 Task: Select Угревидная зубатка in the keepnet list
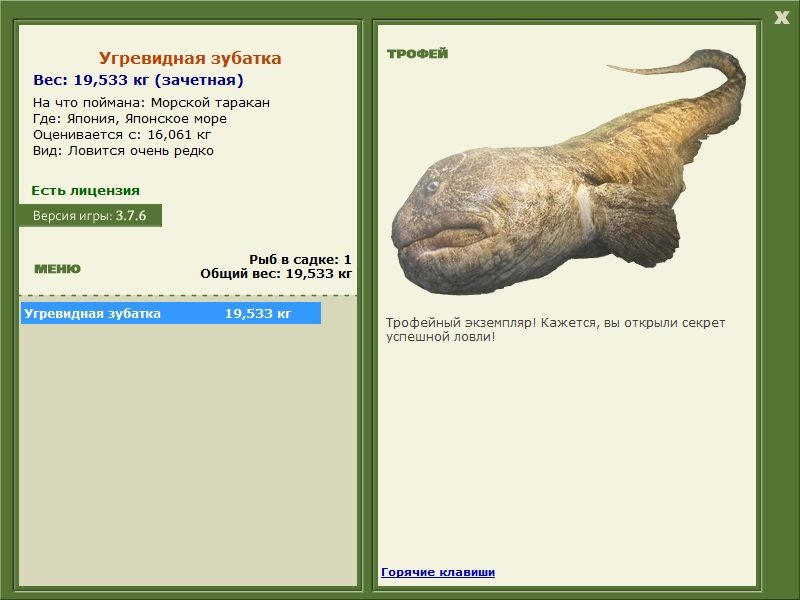tap(171, 313)
